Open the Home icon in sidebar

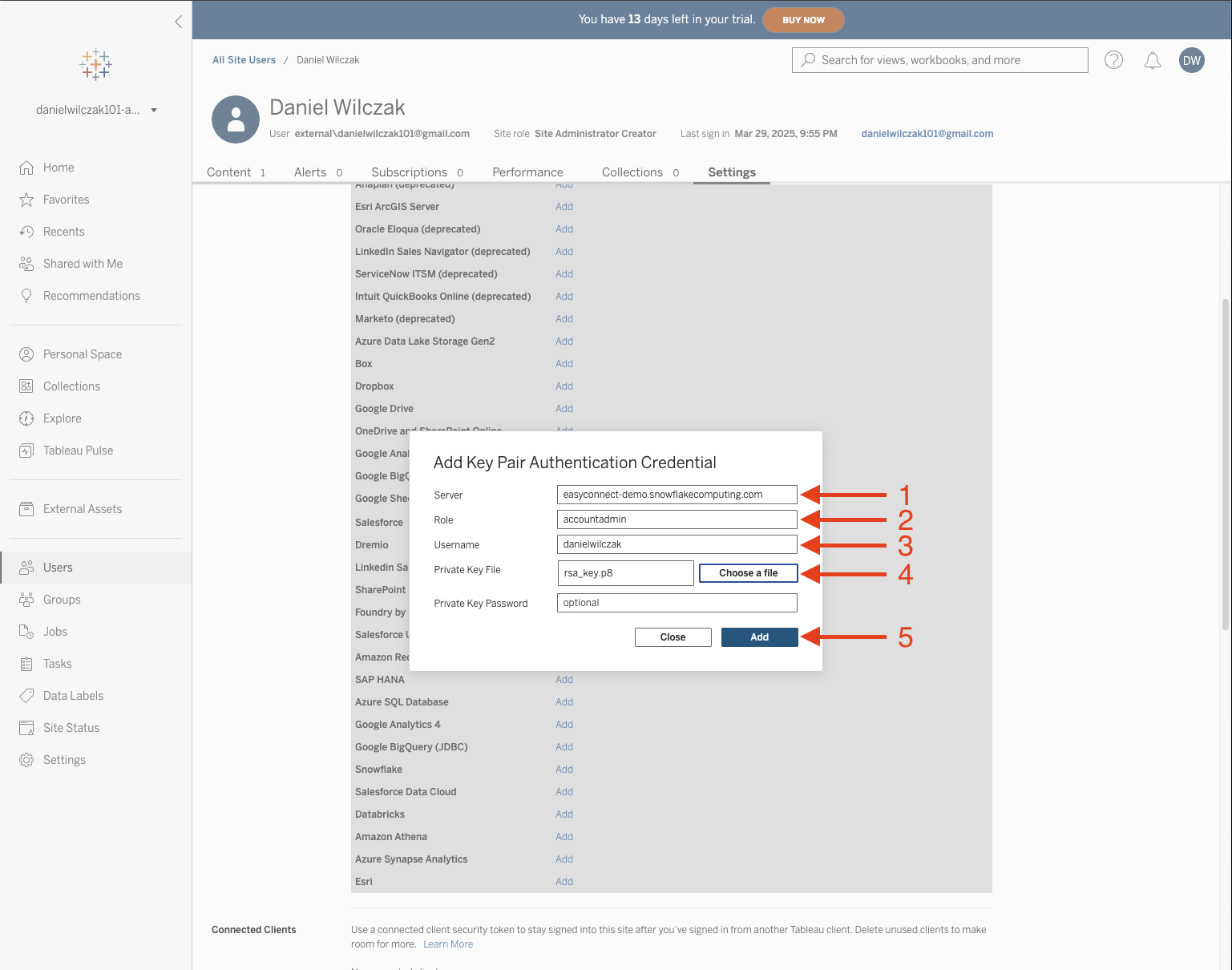coord(26,168)
